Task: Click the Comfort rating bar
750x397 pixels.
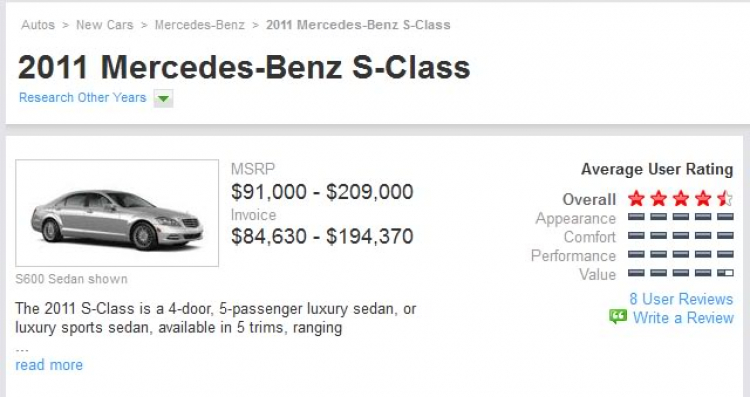Action: point(681,235)
